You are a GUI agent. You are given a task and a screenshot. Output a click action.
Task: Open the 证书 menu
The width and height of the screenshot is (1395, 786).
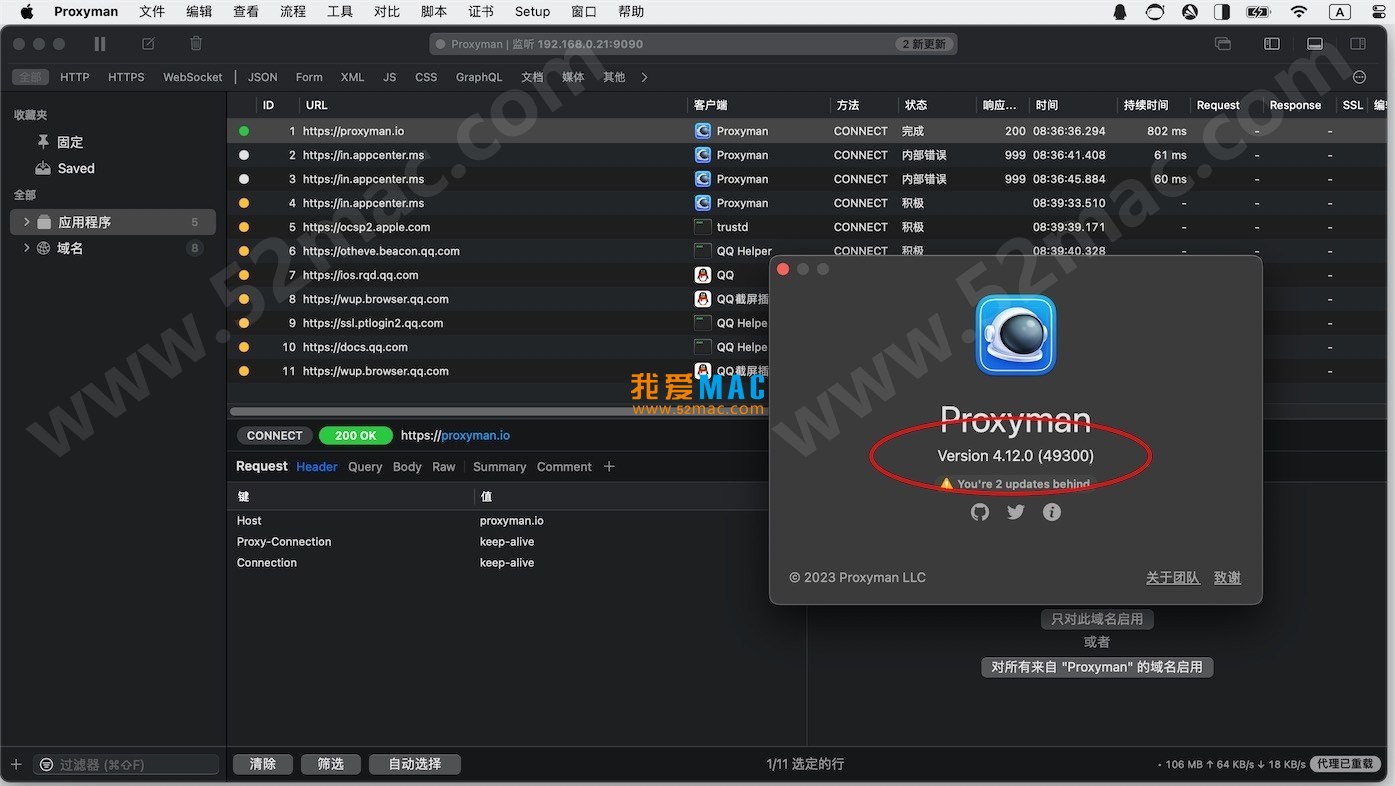[x=481, y=12]
